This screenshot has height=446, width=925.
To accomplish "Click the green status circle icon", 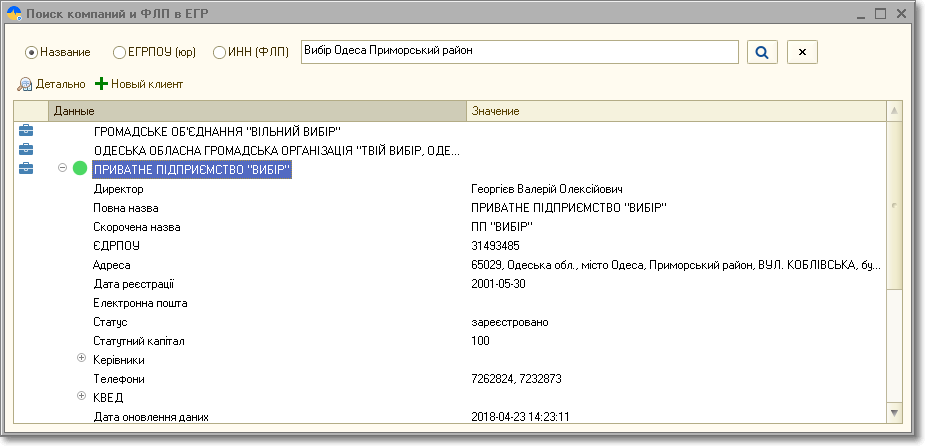I will (x=80, y=169).
